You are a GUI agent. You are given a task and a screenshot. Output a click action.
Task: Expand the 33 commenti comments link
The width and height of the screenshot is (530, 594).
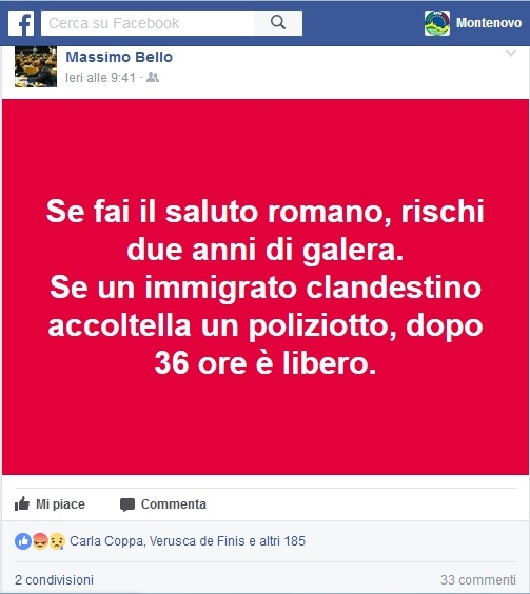pyautogui.click(x=478, y=580)
